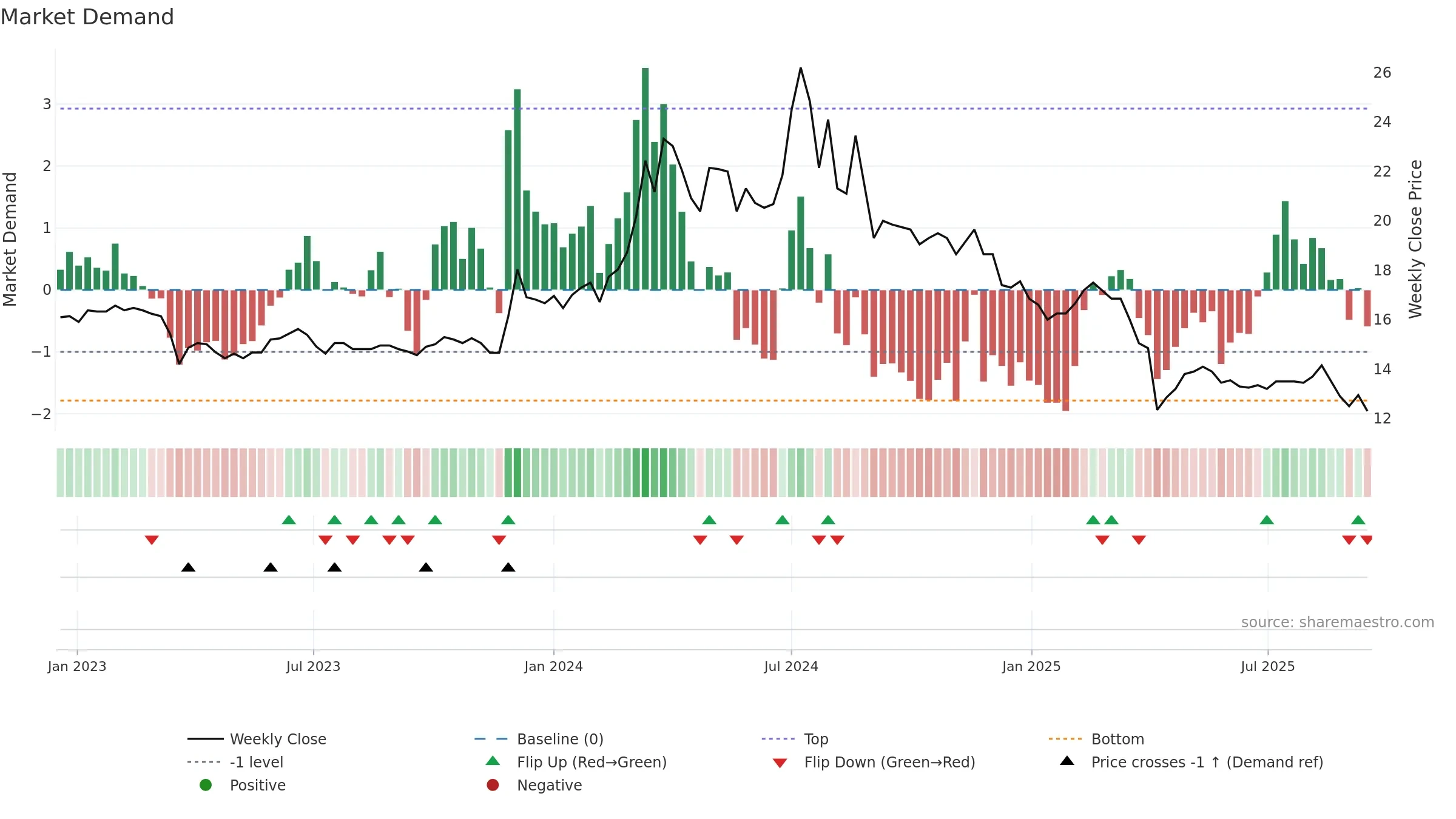Toggle the Weekly Close legend entry
This screenshot has height=819, width=1456.
click(257, 739)
